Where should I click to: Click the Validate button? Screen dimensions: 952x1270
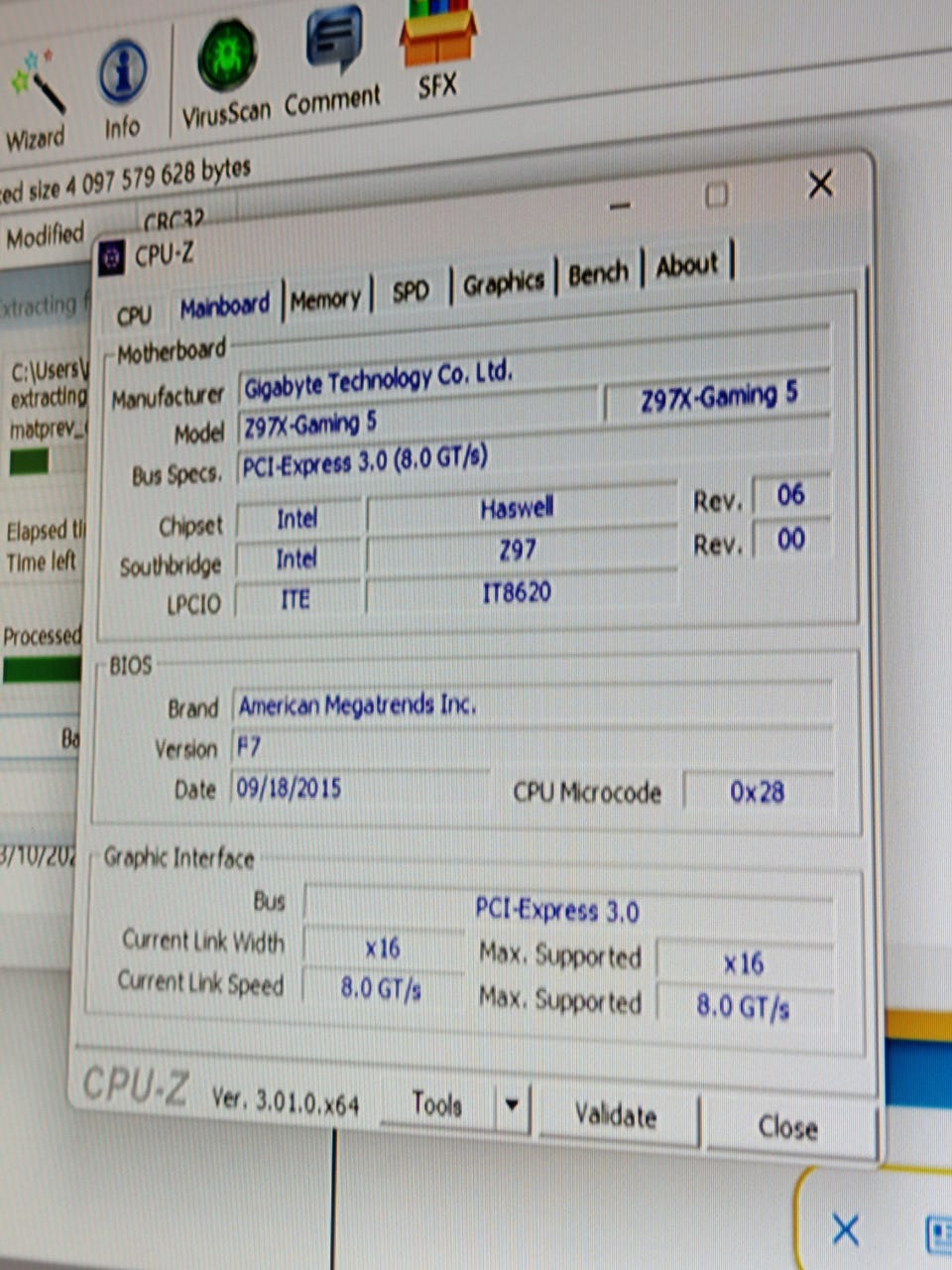(x=616, y=1115)
